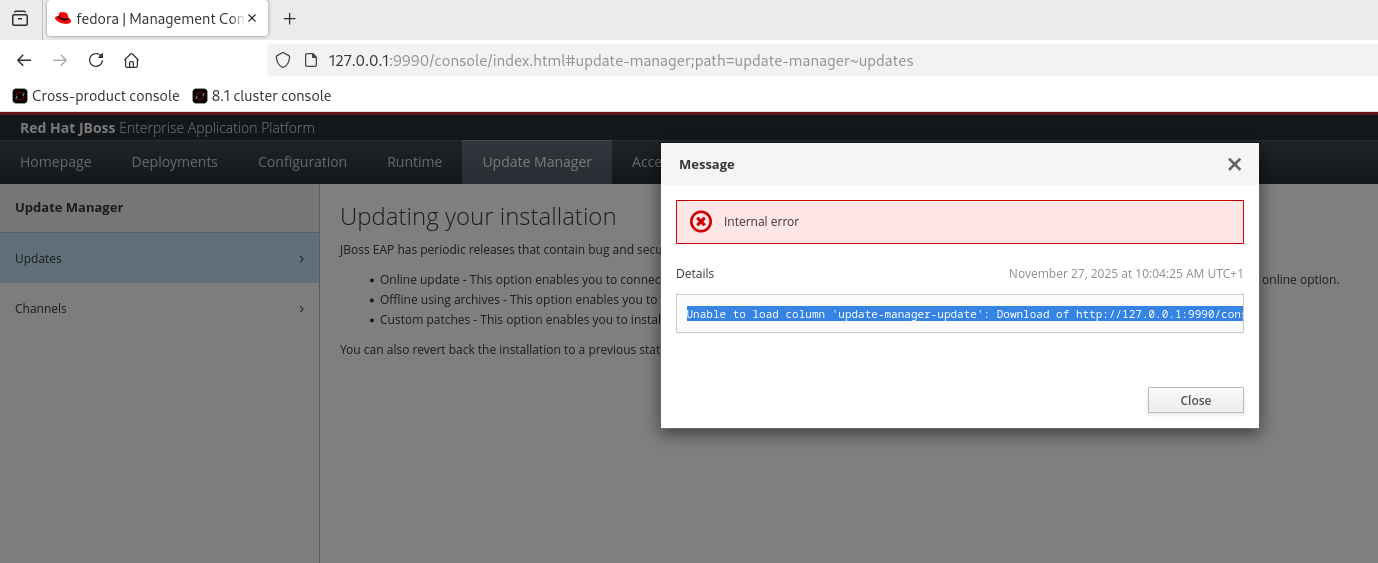This screenshot has width=1378, height=563.
Task: Open 8.1 cluster console bookmark
Action: 262,96
